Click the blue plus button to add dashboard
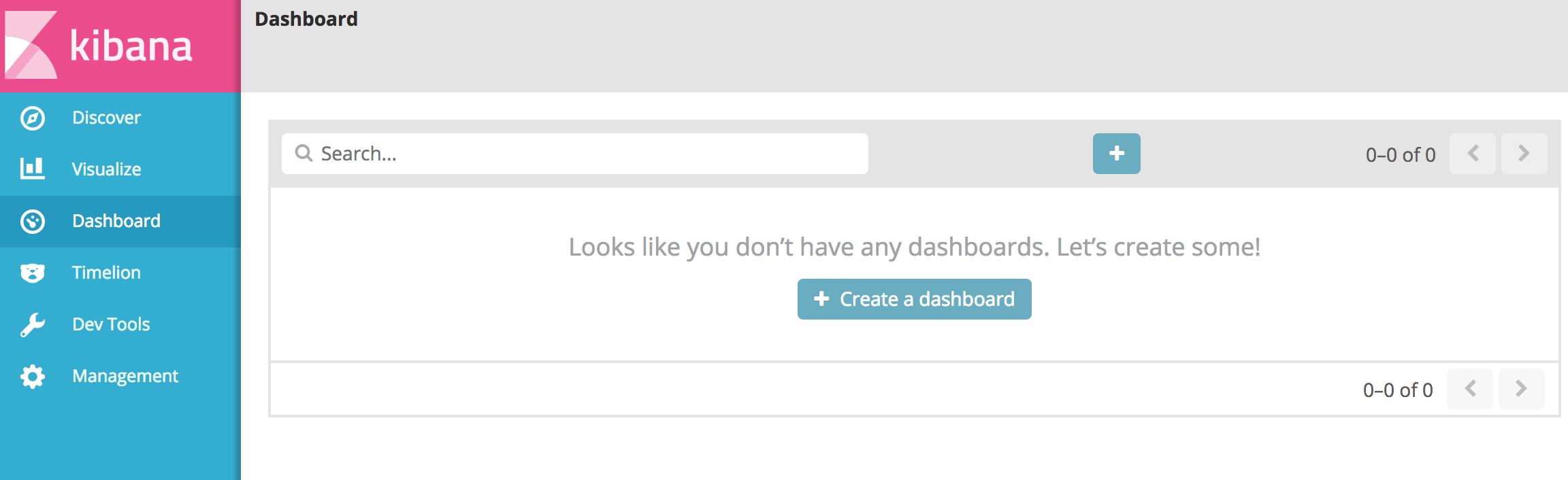Screen dimensions: 1568x480 coord(1115,154)
